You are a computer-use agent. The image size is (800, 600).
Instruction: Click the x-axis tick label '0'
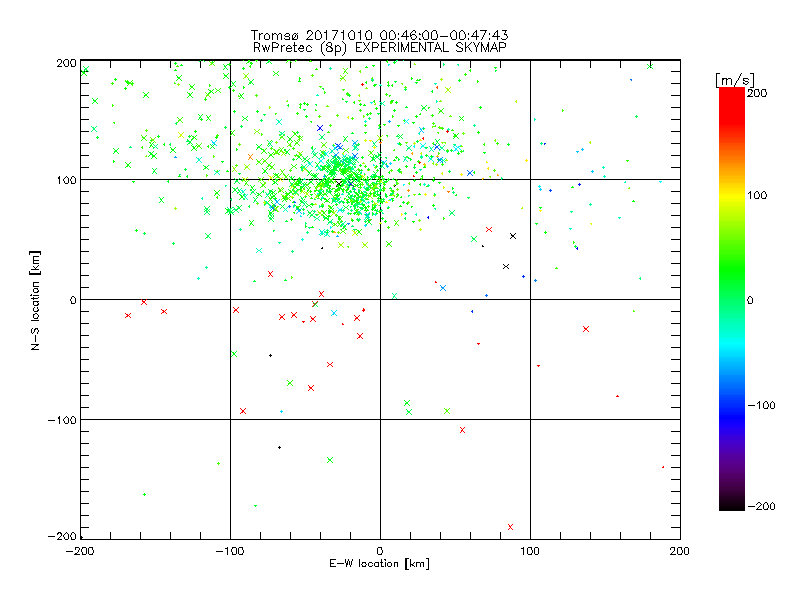tap(380, 551)
